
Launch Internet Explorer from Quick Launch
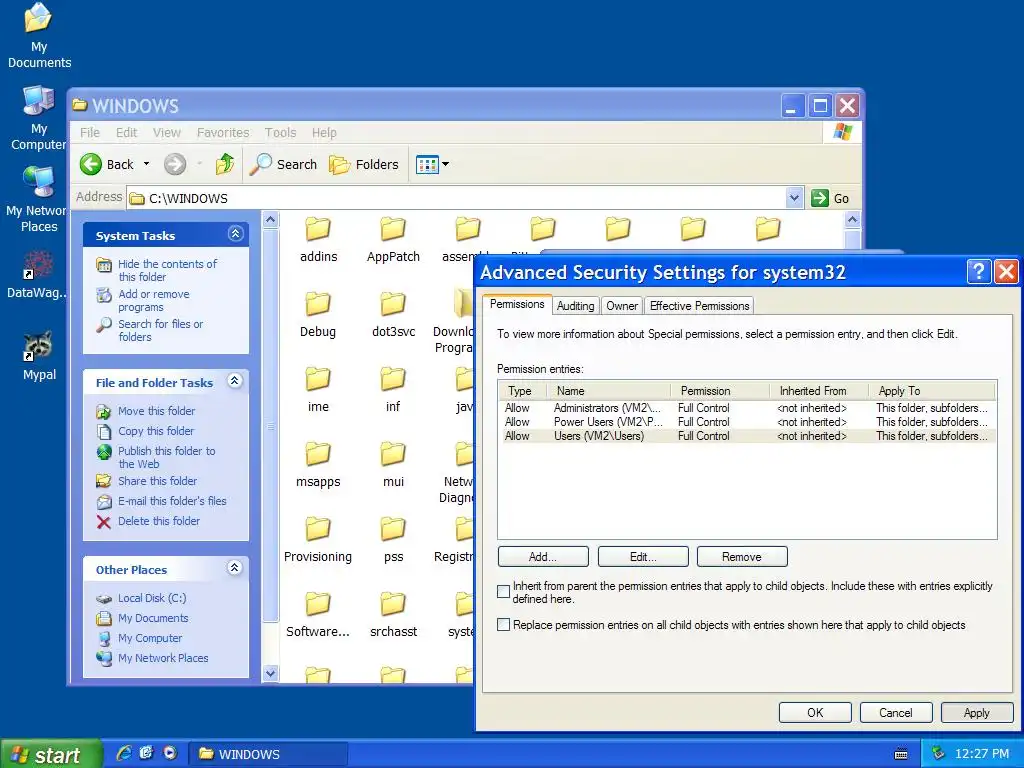(x=123, y=753)
